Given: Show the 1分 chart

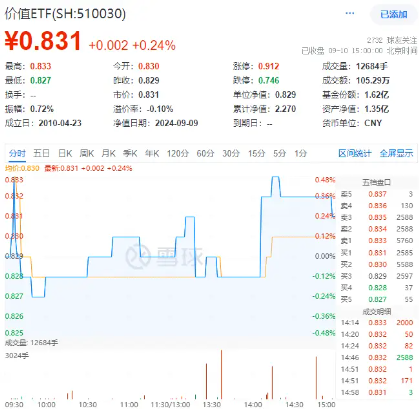Looking at the screenshot, I should [300, 153].
